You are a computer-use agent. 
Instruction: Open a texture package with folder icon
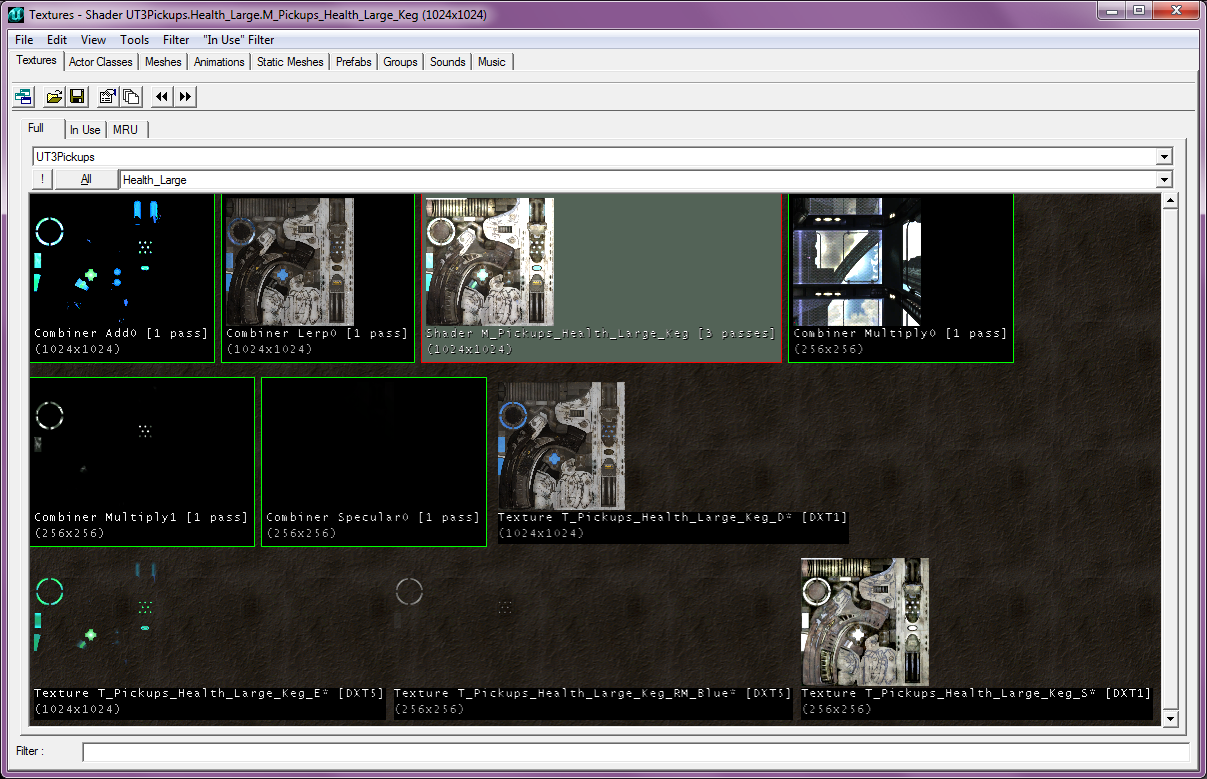[x=55, y=97]
